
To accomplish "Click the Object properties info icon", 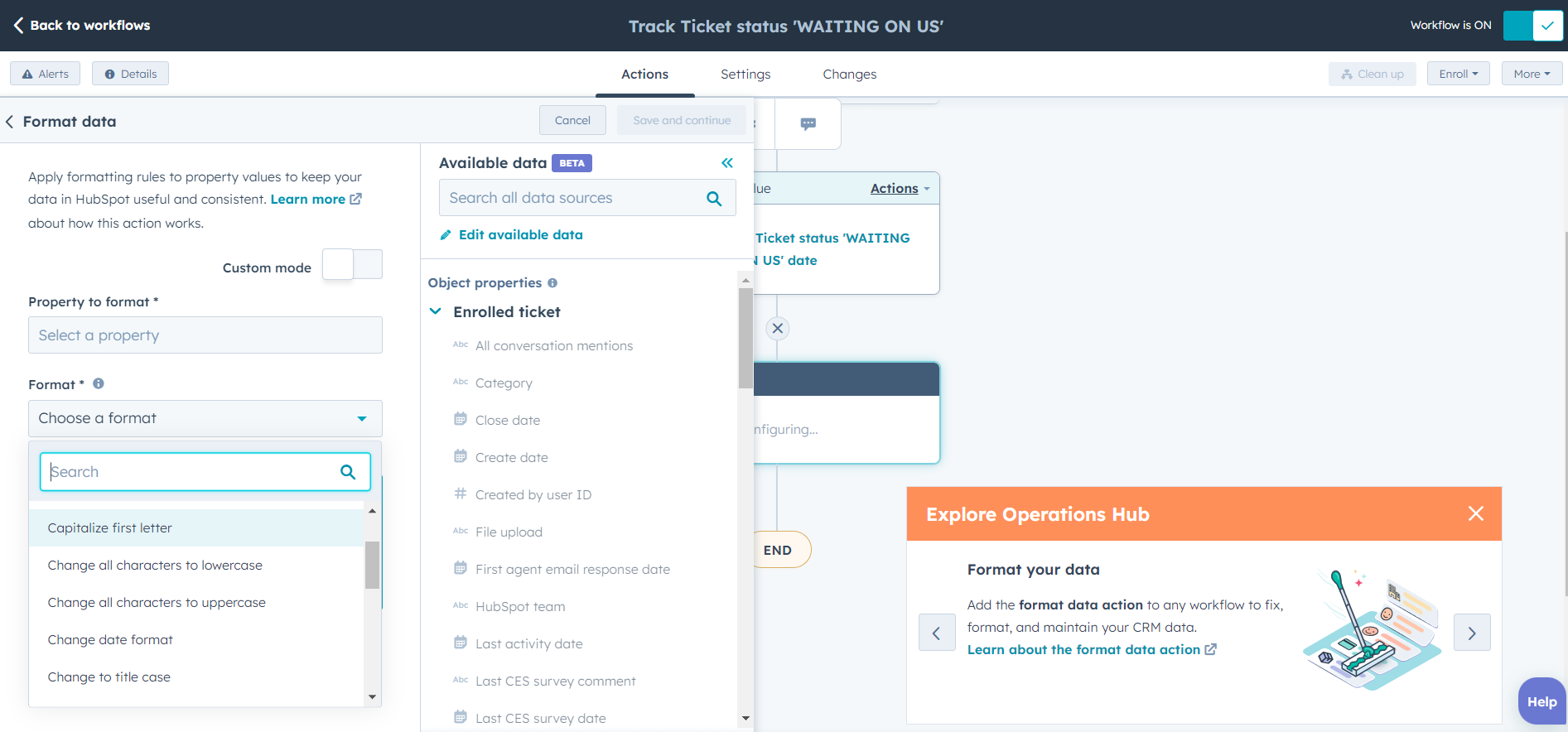I will coord(552,283).
